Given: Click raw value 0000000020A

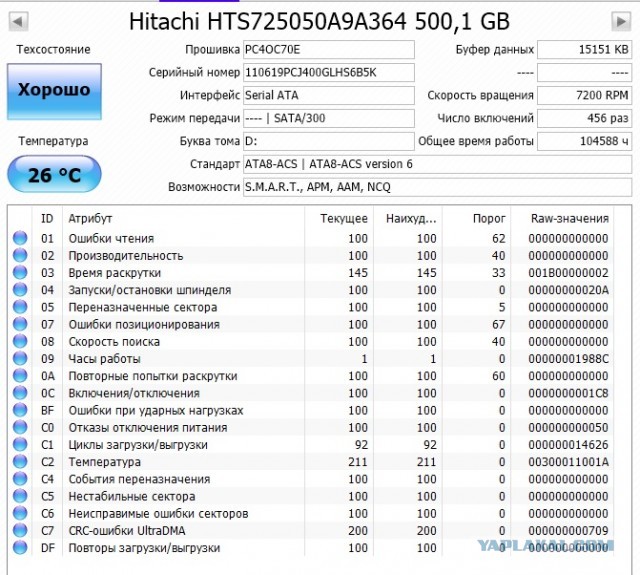Looking at the screenshot, I should click(568, 290).
